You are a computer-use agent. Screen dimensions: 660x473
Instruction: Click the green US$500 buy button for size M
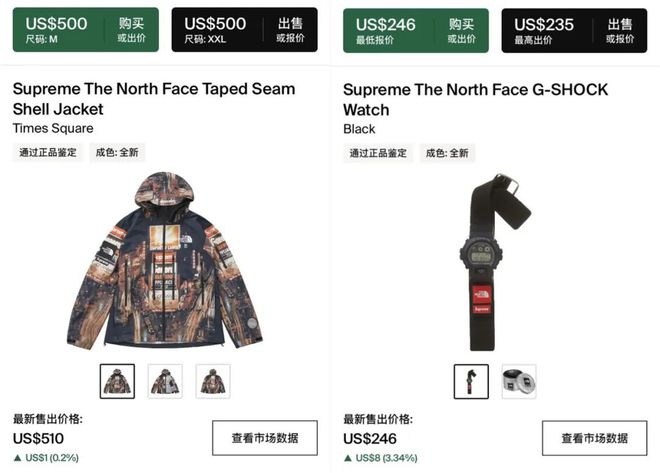(x=86, y=30)
